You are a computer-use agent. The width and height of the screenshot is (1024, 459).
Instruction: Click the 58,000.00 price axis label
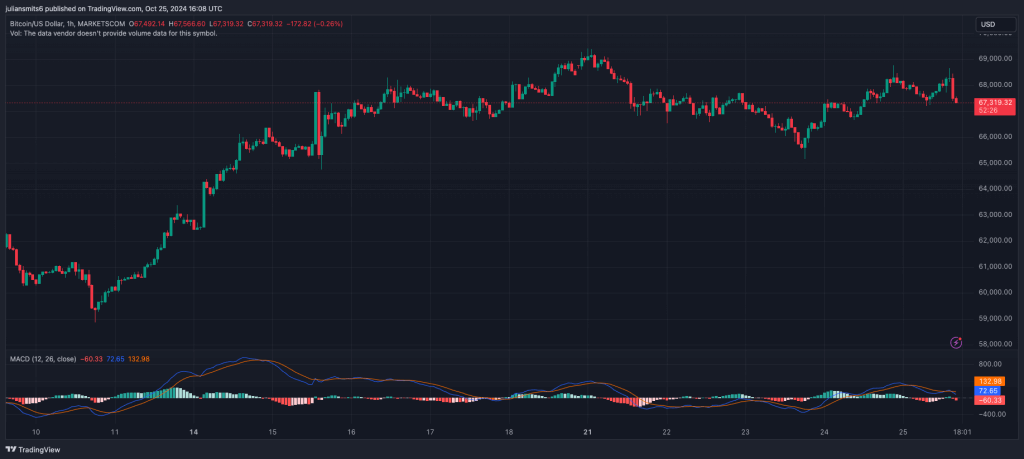coord(995,344)
